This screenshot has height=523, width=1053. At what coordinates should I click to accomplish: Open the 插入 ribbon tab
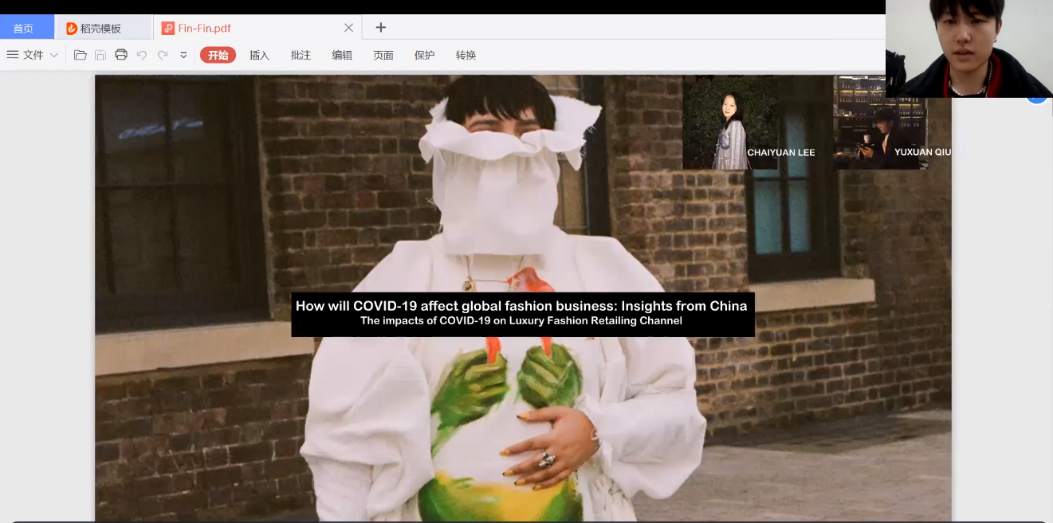[259, 55]
